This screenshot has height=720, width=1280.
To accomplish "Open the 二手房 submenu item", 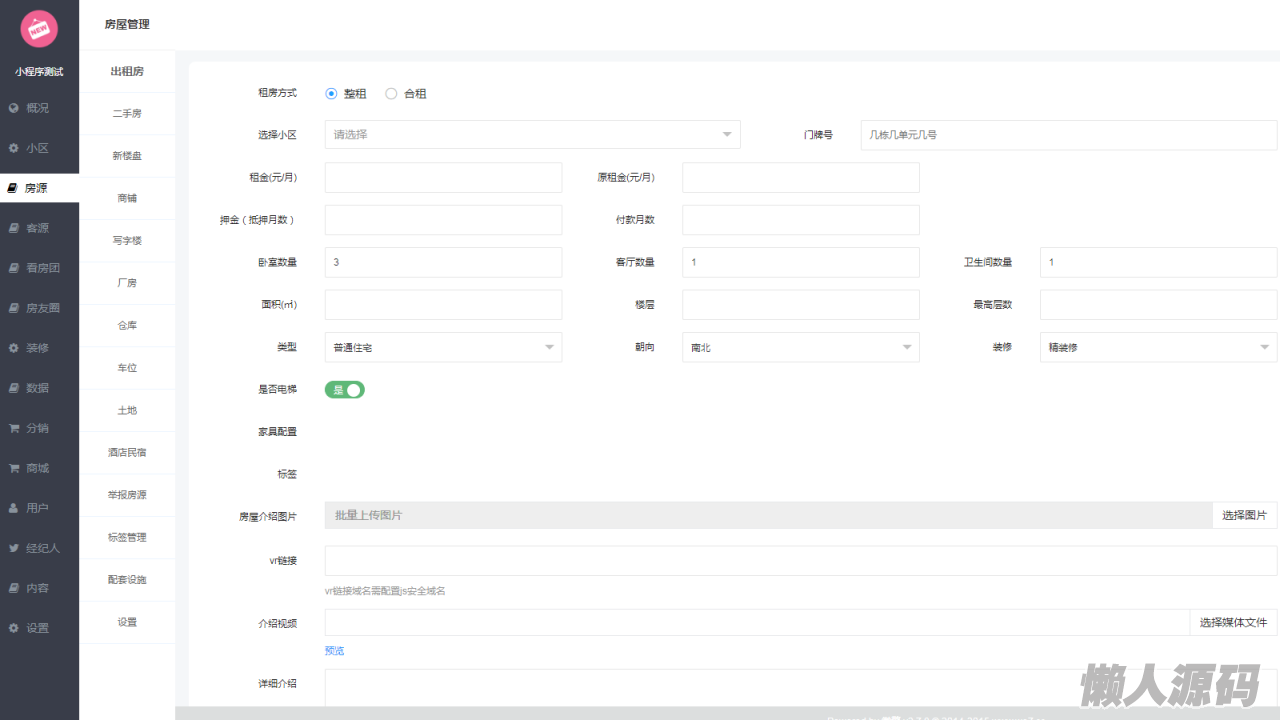I will (127, 114).
